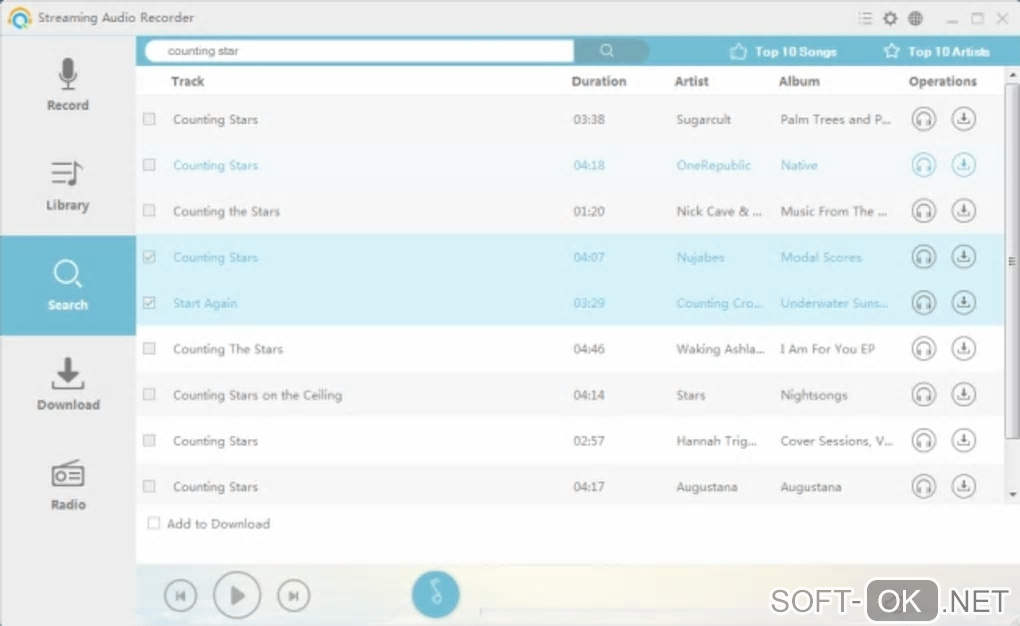Click the Artist column header
This screenshot has height=626, width=1020.
click(691, 81)
